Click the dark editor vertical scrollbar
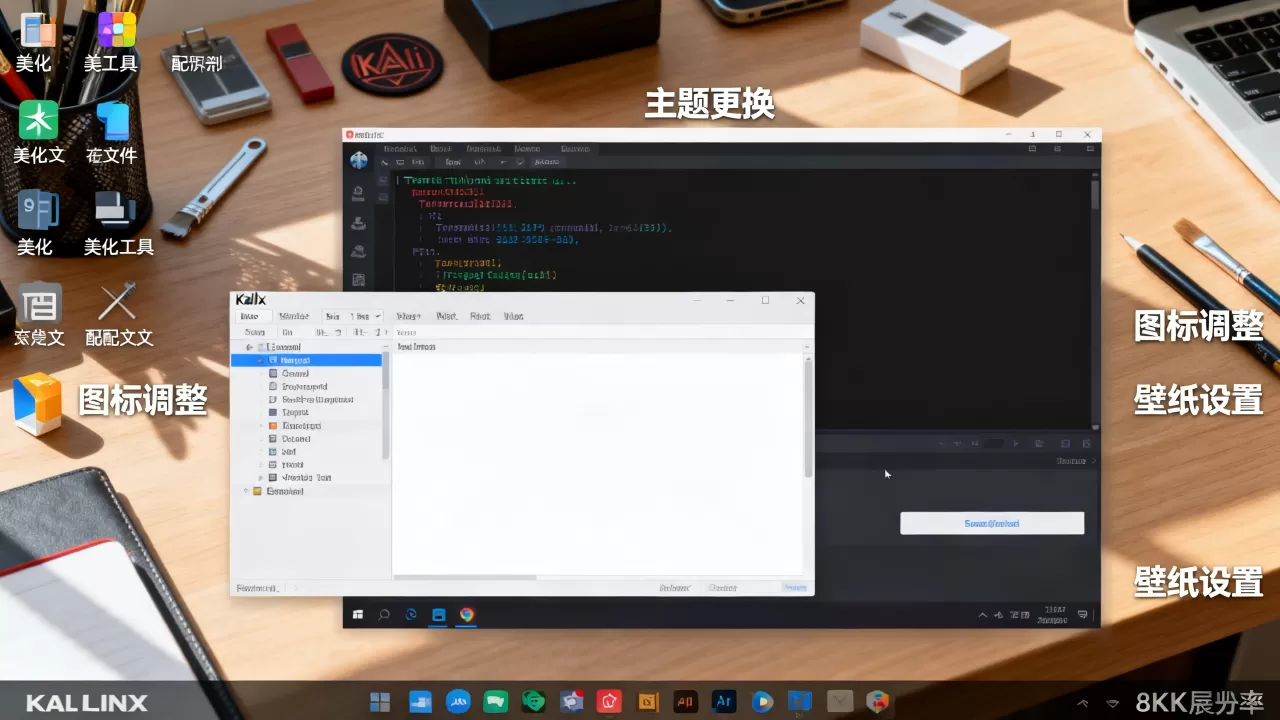The image size is (1280, 720). point(1095,195)
